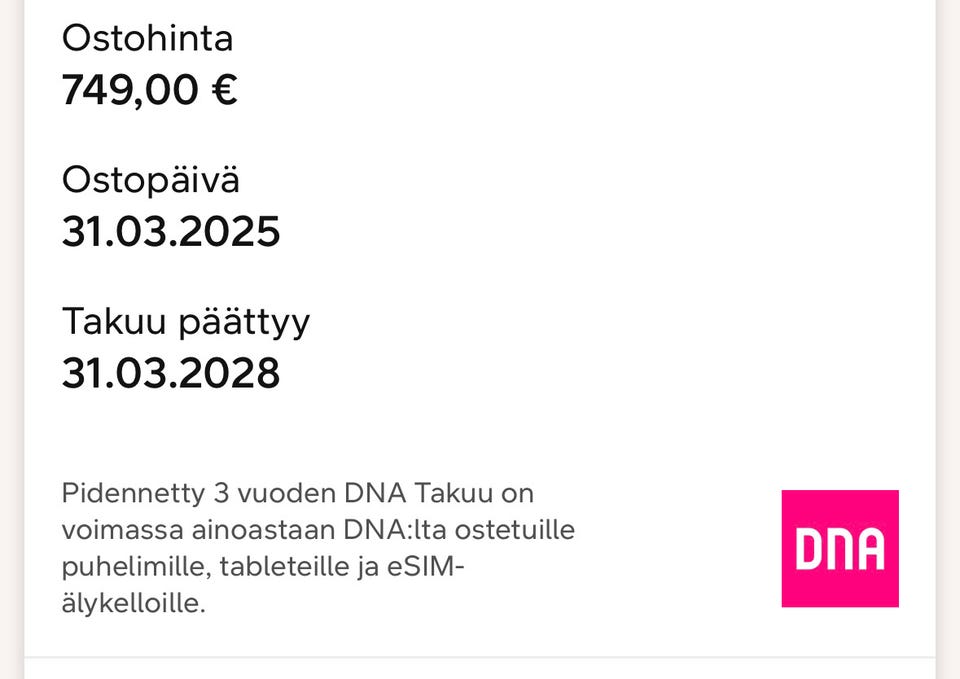Click the word älykelloille in the note

point(133,604)
